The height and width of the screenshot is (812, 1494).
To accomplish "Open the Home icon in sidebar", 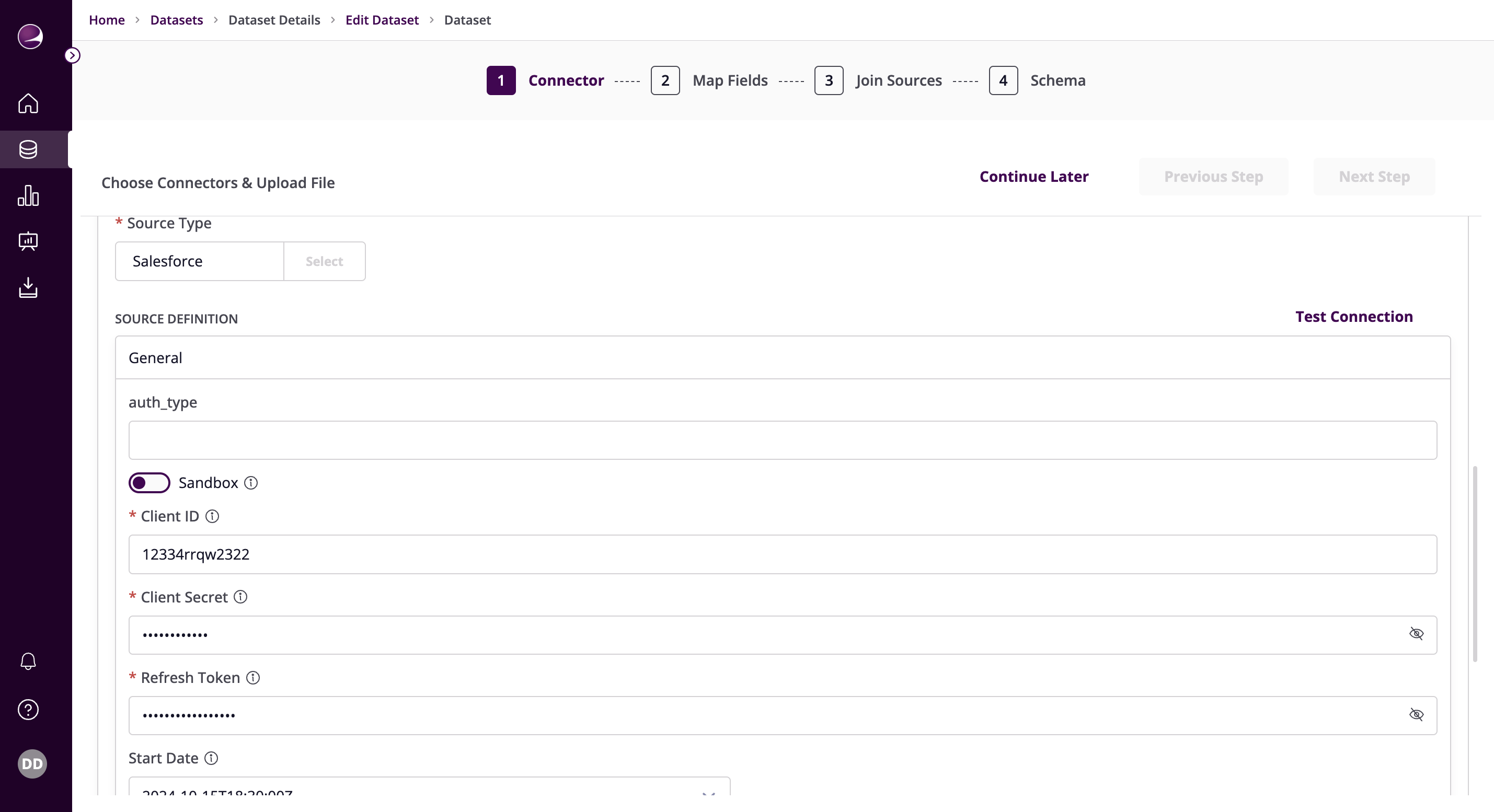I will coord(27,104).
